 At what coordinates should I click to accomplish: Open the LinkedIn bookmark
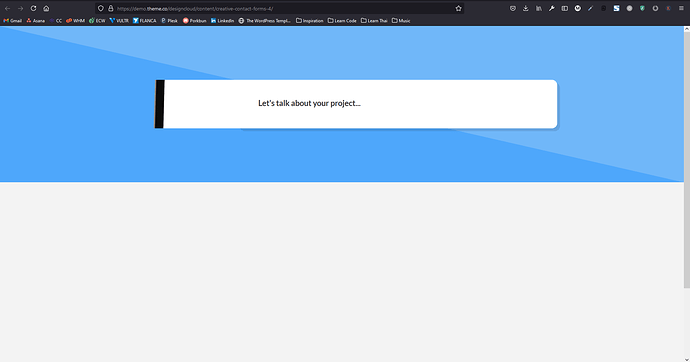point(222,21)
